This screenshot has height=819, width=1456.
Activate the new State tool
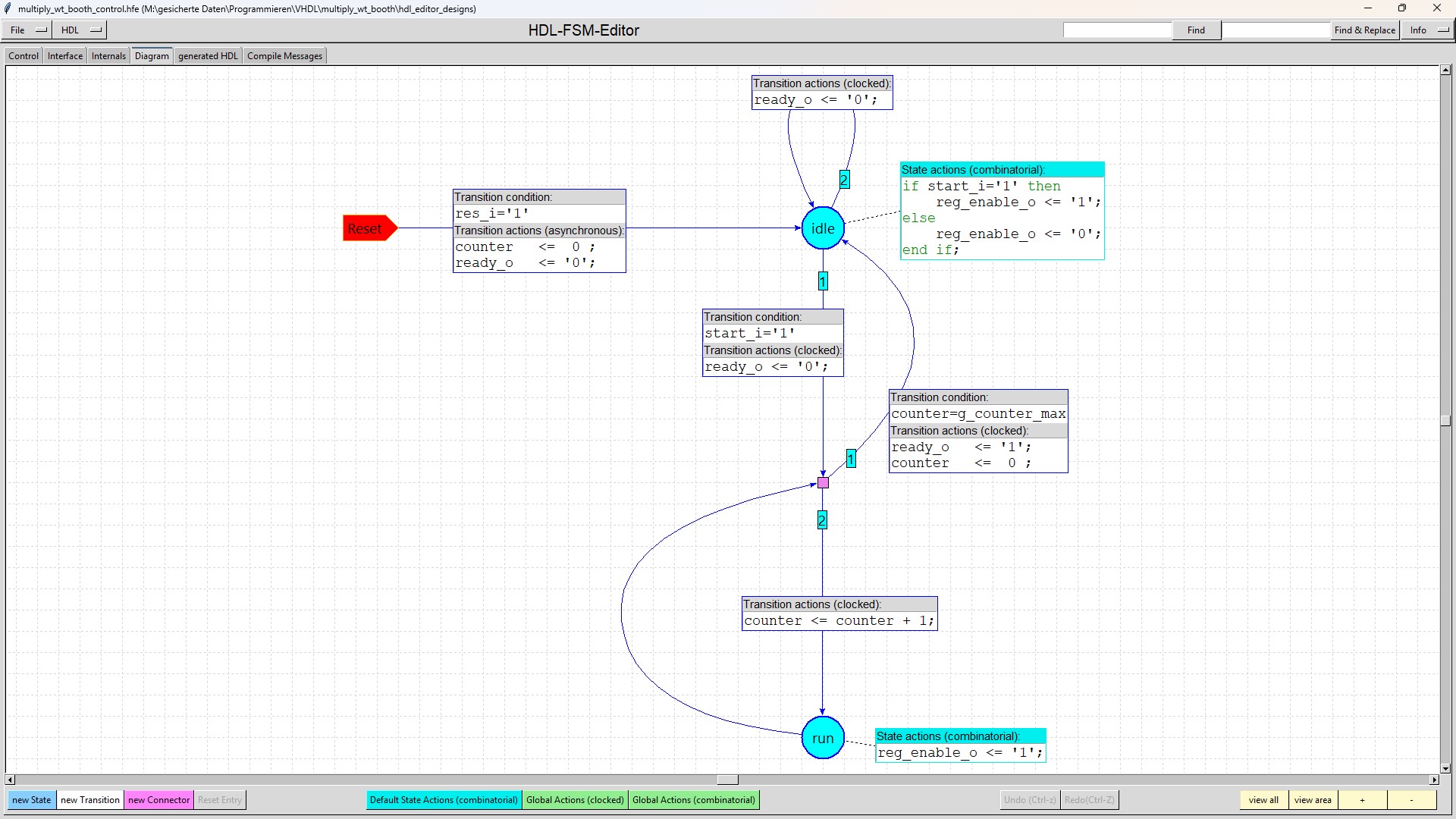click(31, 800)
